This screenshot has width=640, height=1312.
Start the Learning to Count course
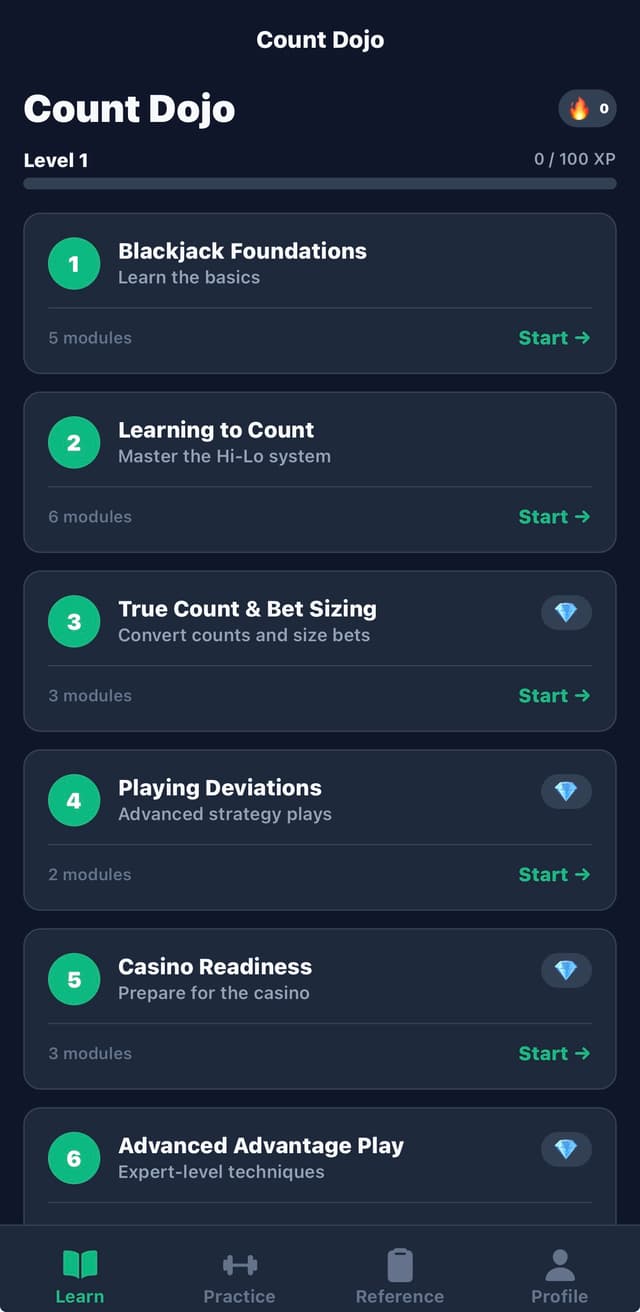click(x=554, y=517)
